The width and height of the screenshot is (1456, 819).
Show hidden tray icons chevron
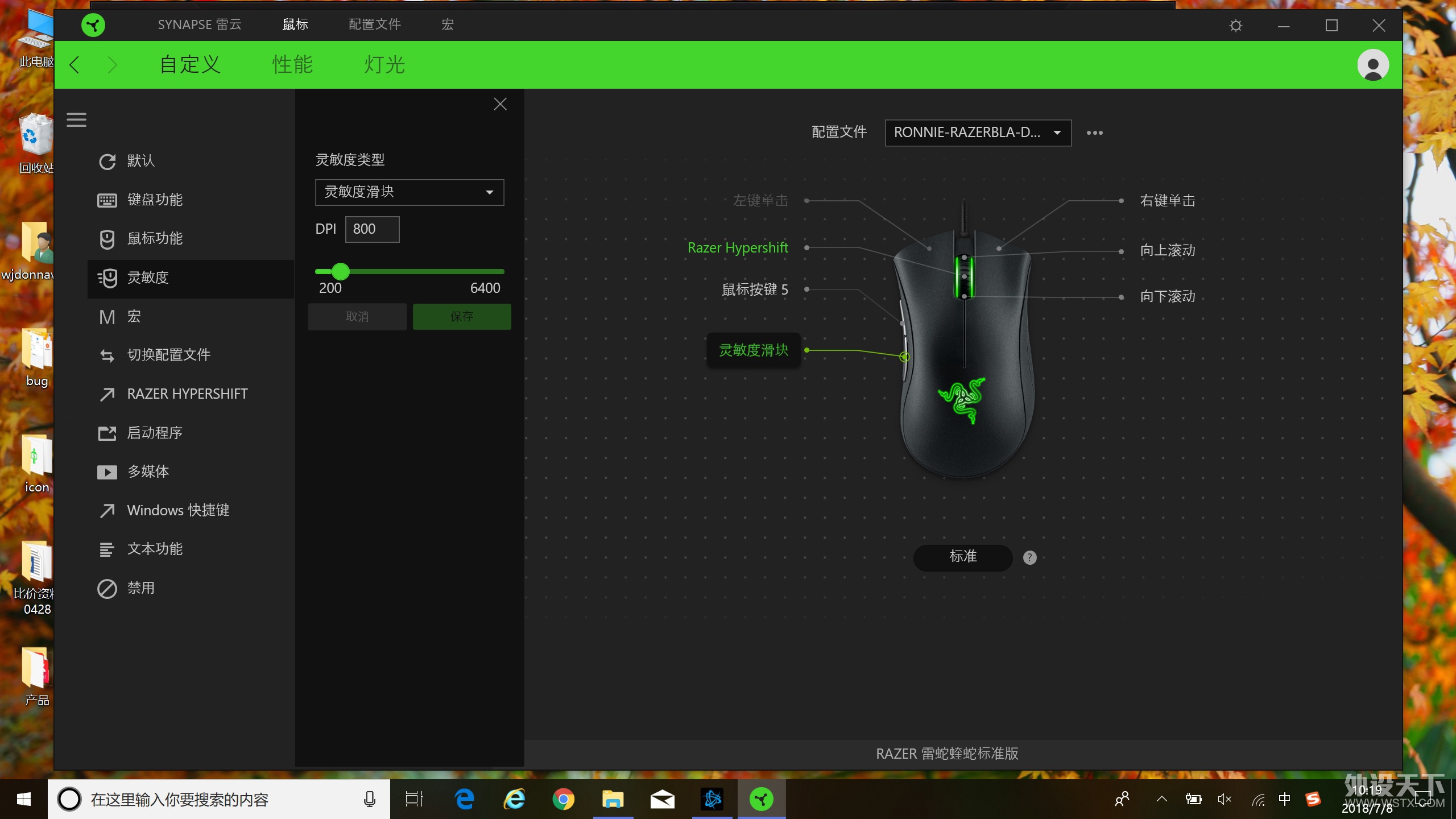click(x=1162, y=800)
